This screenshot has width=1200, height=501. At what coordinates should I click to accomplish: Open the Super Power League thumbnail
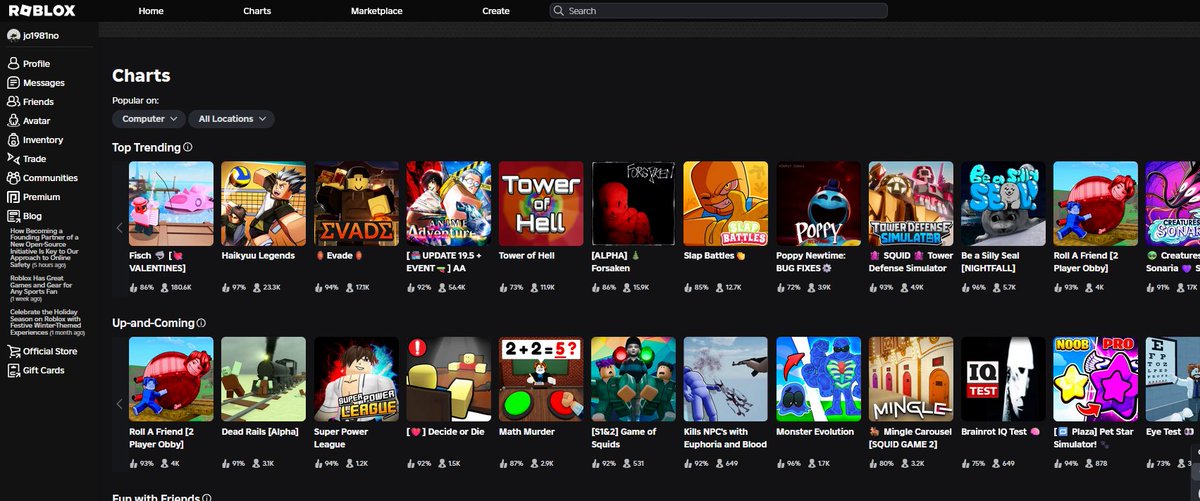click(356, 379)
